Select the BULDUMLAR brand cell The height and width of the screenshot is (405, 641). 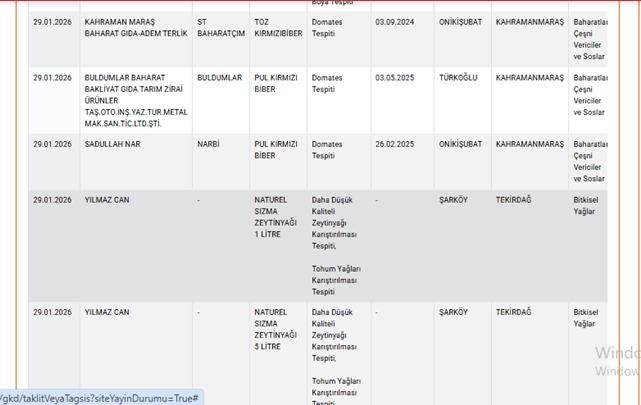tap(219, 78)
